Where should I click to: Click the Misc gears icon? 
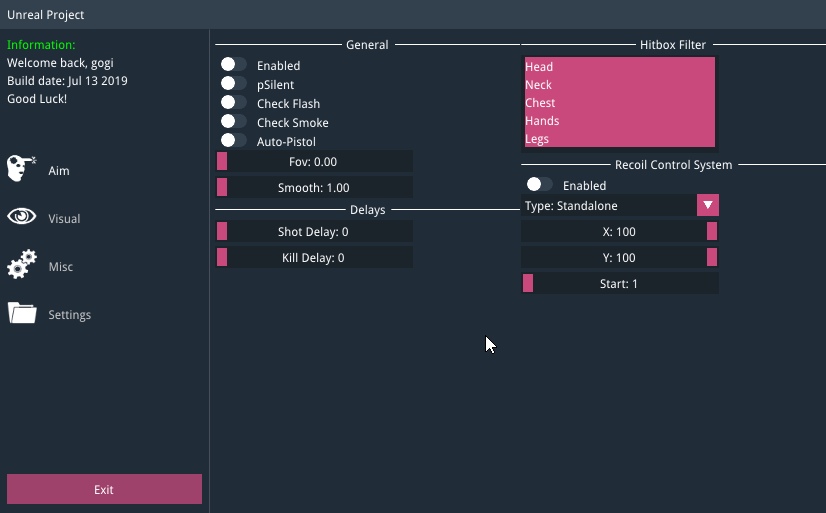22,265
